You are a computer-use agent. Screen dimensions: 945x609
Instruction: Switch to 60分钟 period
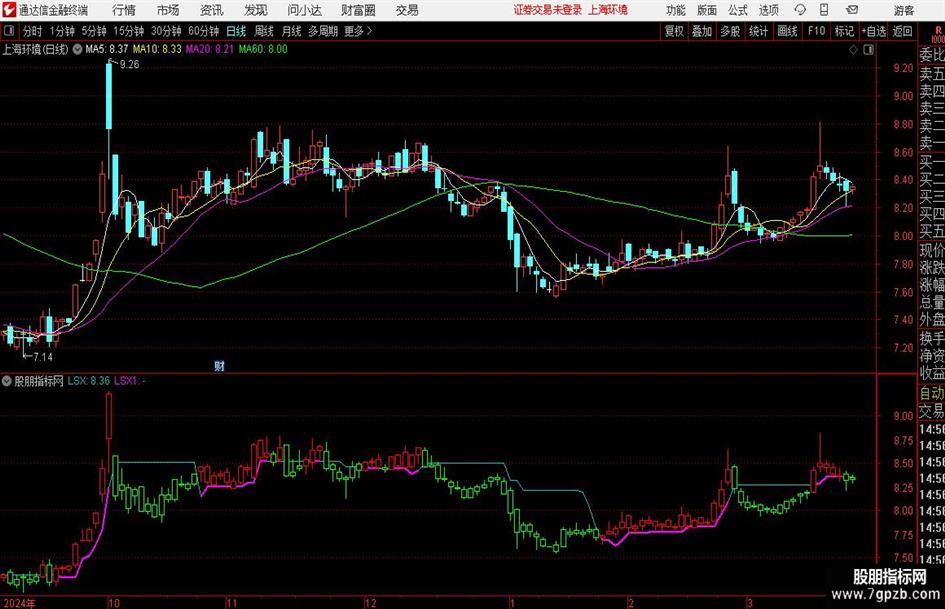click(204, 31)
